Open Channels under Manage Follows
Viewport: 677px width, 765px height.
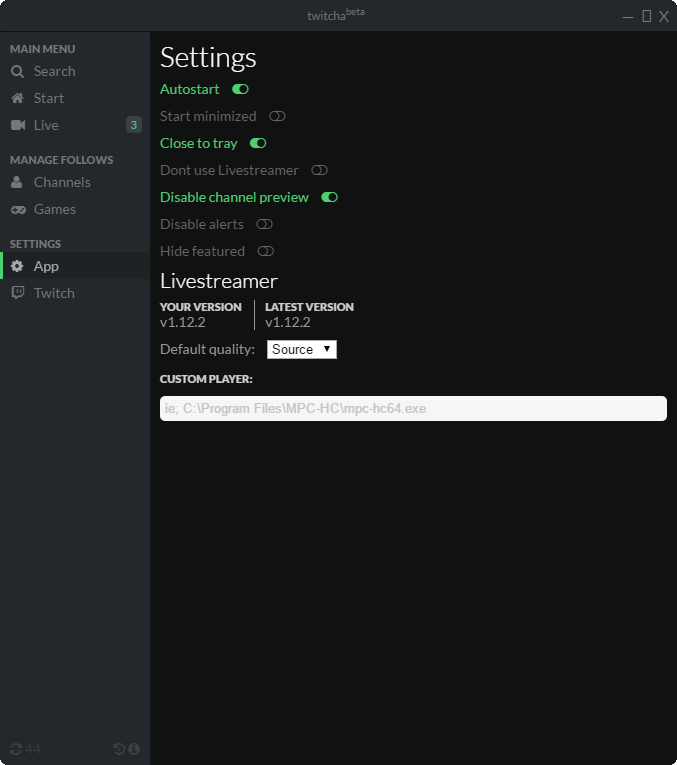click(x=75, y=182)
